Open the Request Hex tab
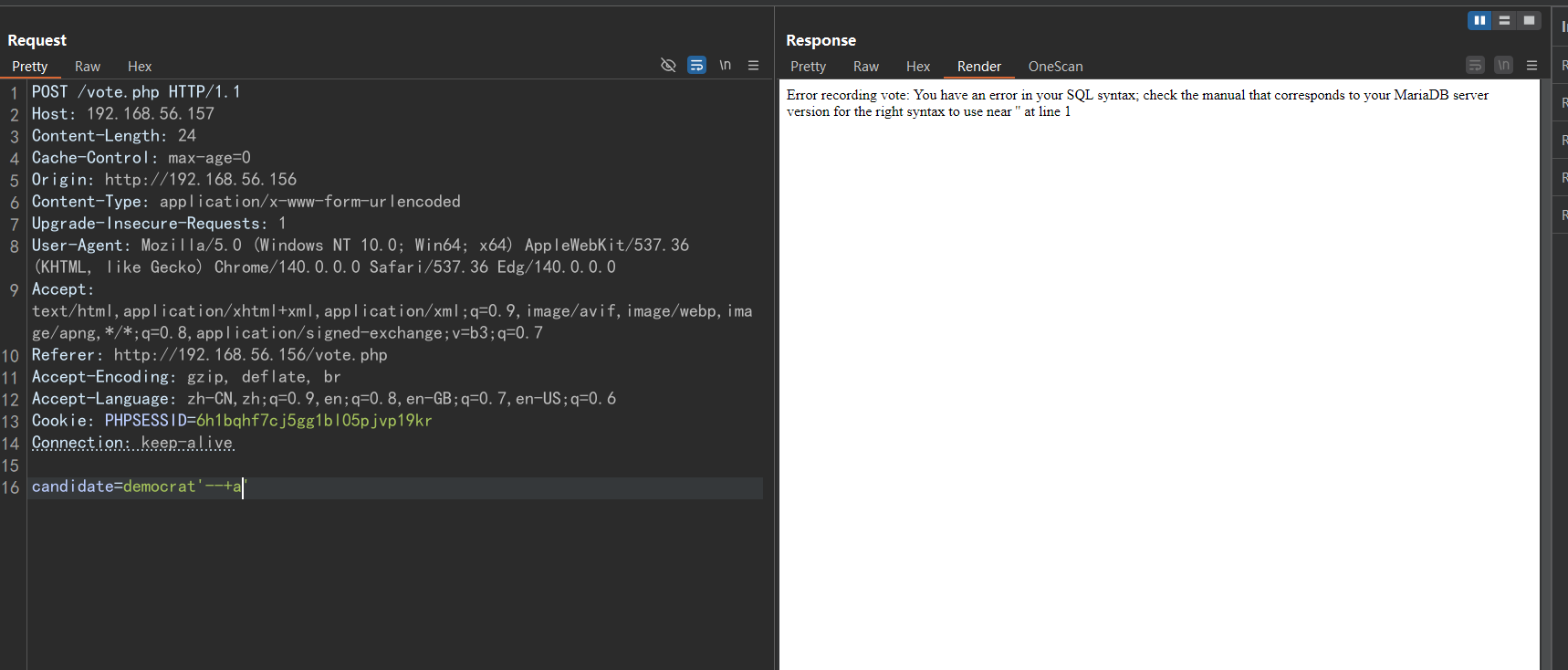The height and width of the screenshot is (670, 1568). pyautogui.click(x=140, y=67)
